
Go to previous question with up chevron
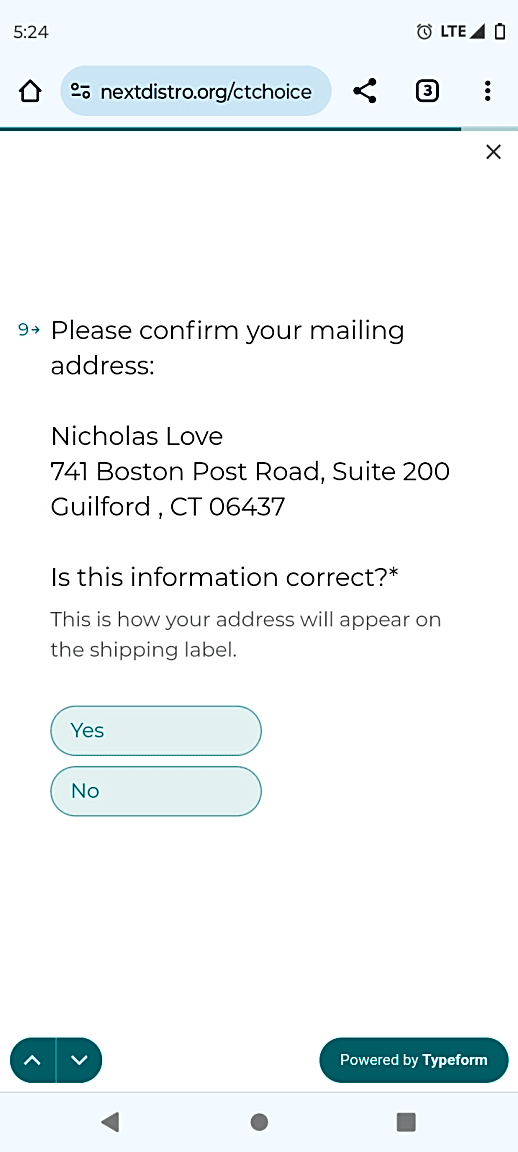click(x=33, y=1060)
